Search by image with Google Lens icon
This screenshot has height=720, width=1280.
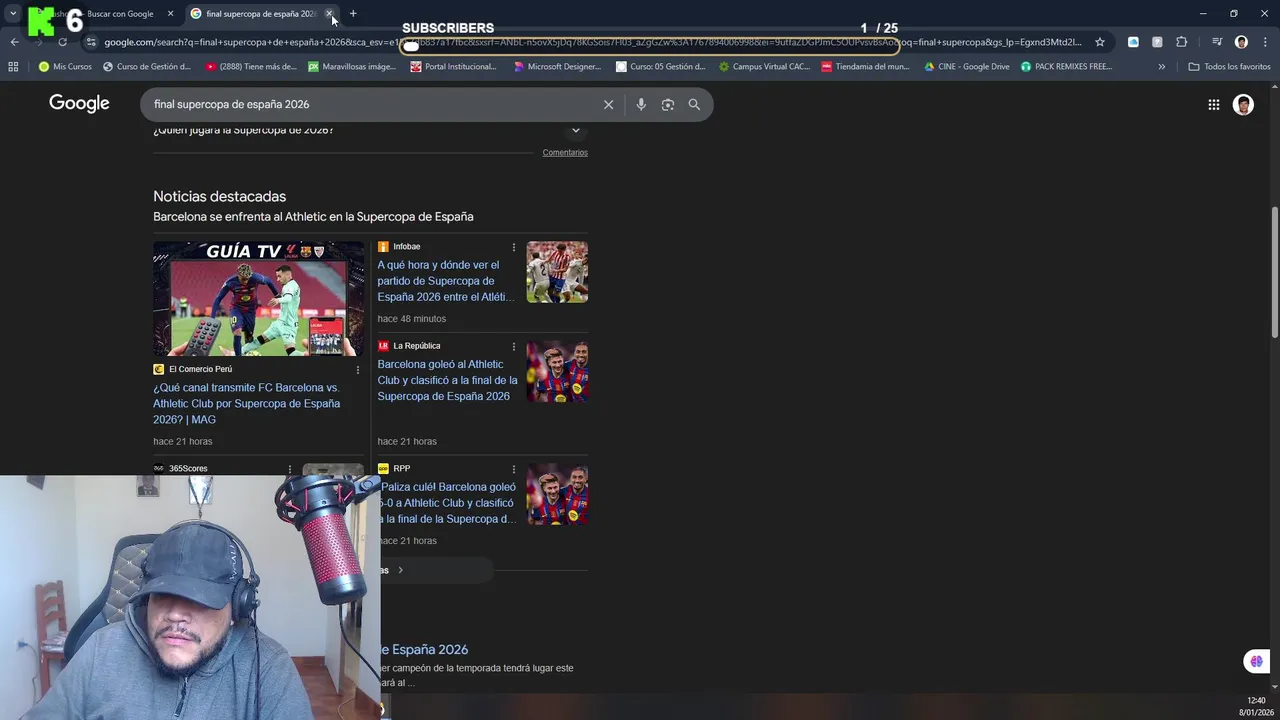pyautogui.click(x=668, y=104)
